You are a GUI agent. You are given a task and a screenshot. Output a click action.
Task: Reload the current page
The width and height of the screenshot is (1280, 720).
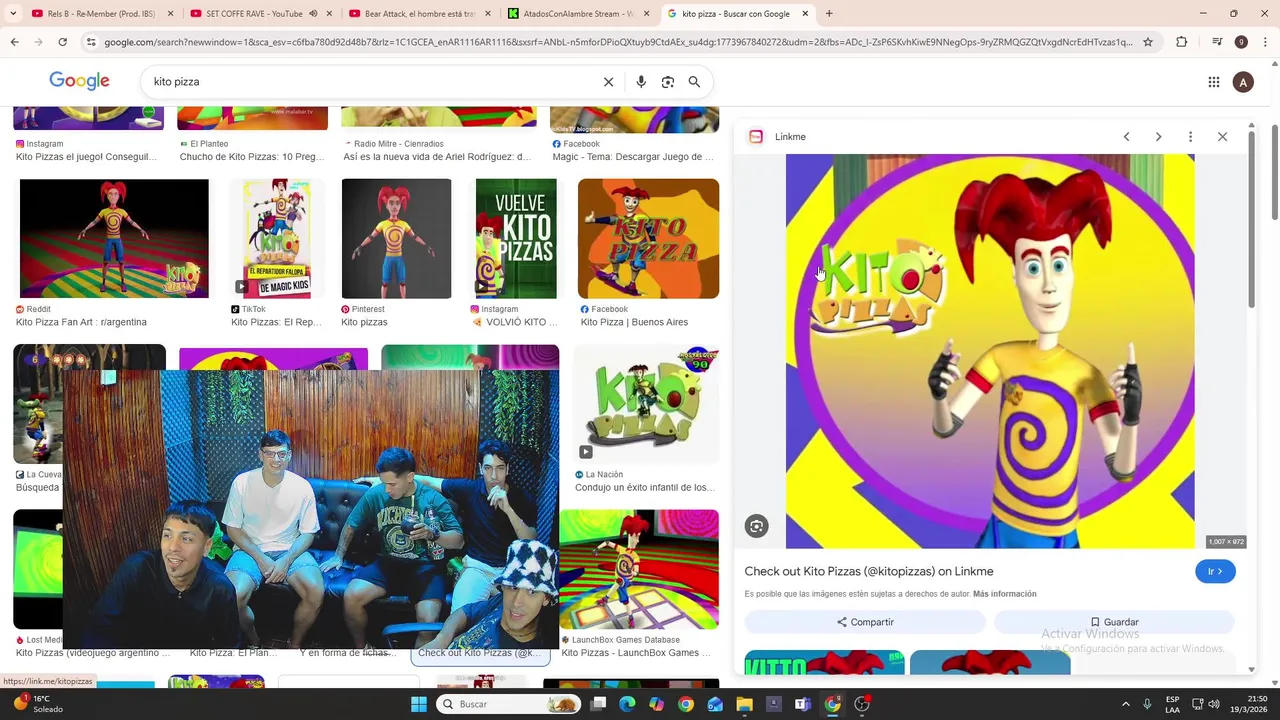point(62,42)
